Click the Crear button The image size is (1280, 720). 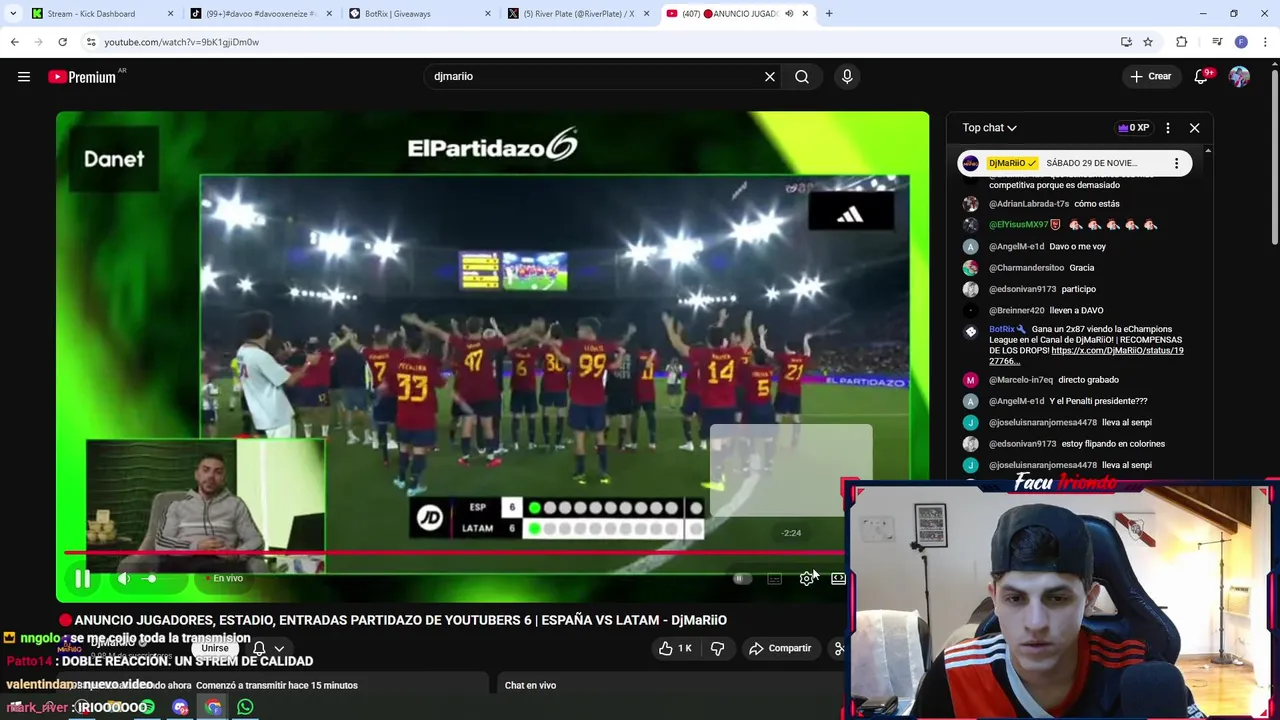point(1150,76)
